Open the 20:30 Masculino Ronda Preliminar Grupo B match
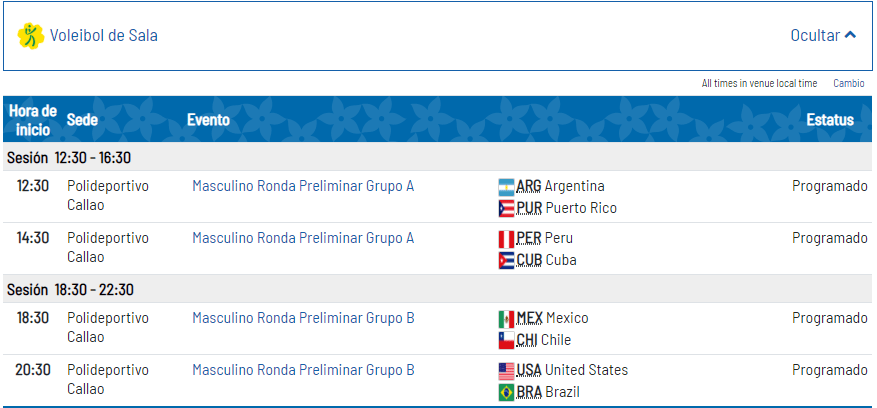 (x=303, y=370)
